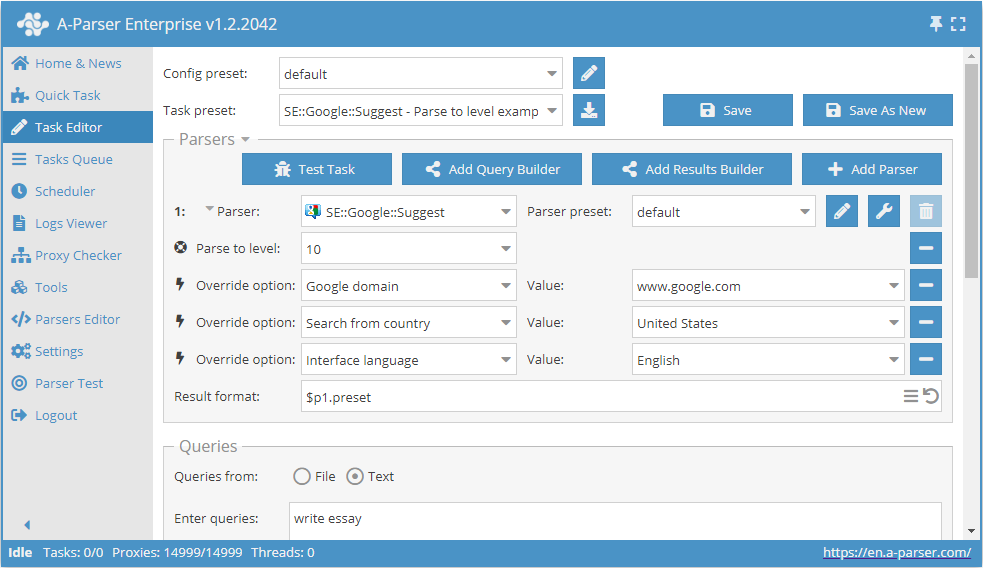Image resolution: width=983 pixels, height=568 pixels.
Task: Click the trash icon to delete parser
Action: point(926,212)
